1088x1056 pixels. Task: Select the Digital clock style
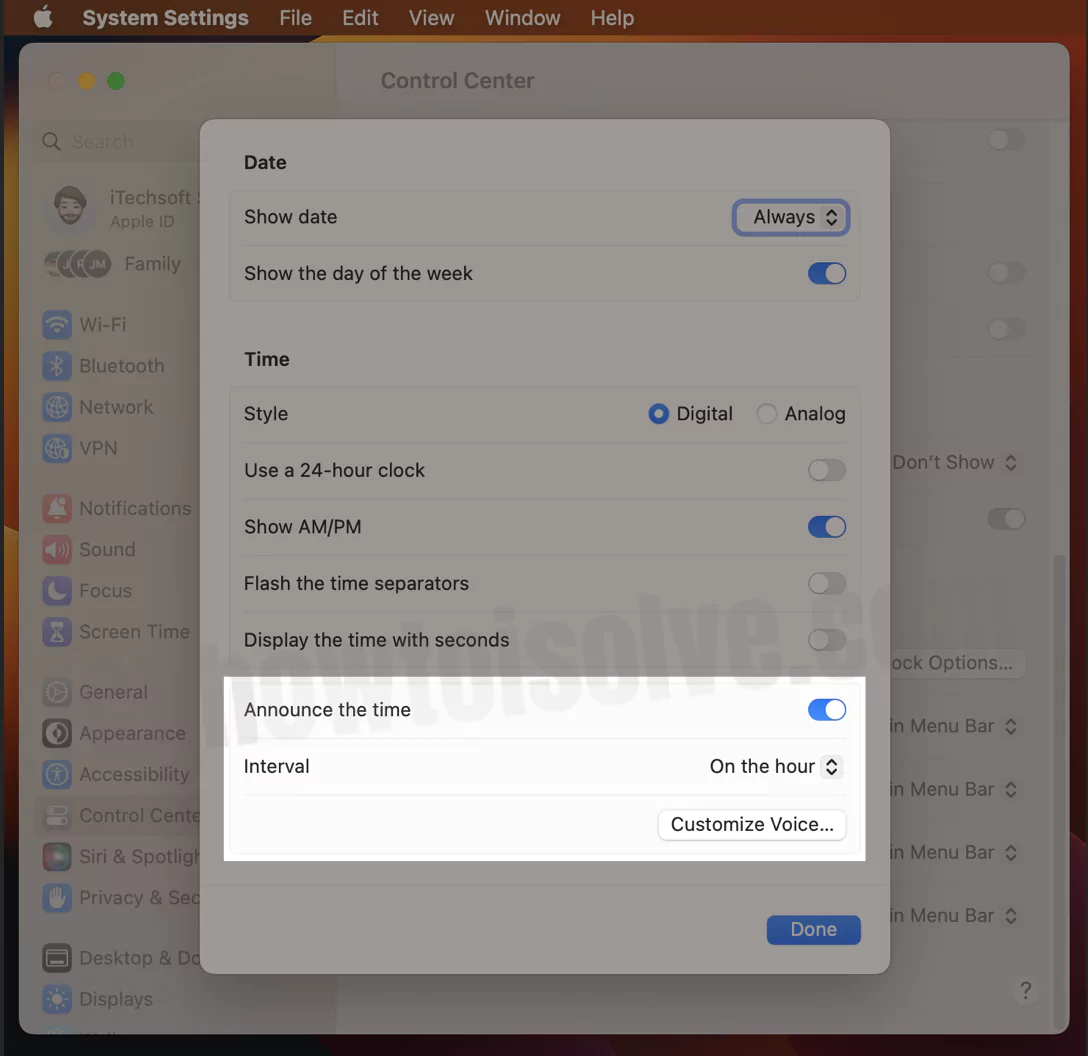[x=658, y=414]
